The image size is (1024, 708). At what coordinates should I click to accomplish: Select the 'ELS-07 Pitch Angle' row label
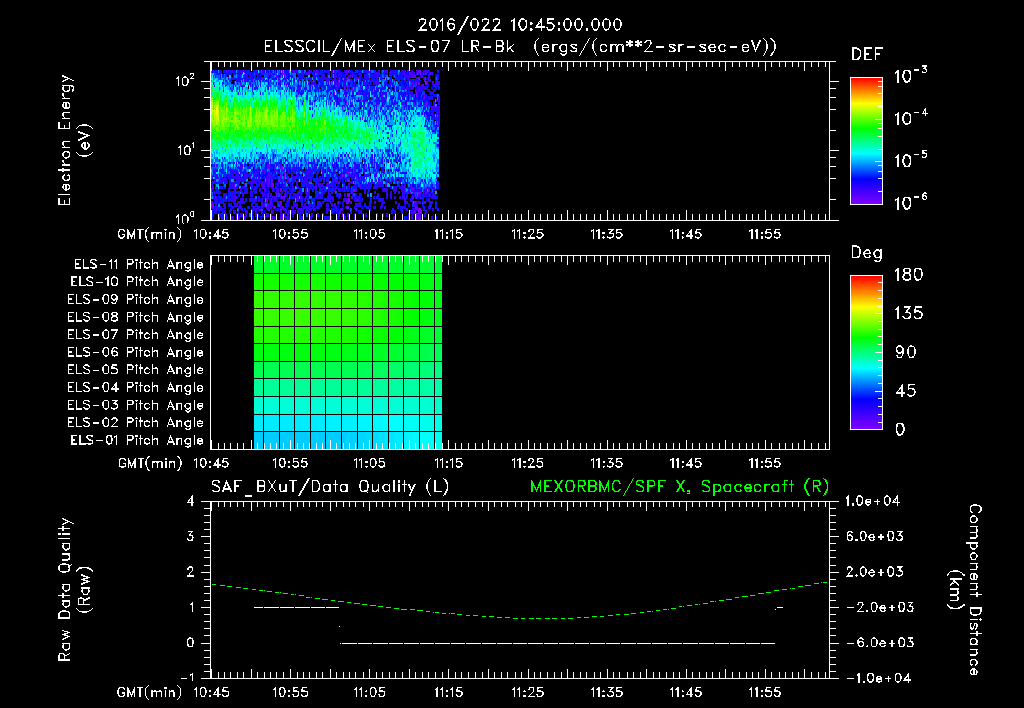(x=135, y=335)
